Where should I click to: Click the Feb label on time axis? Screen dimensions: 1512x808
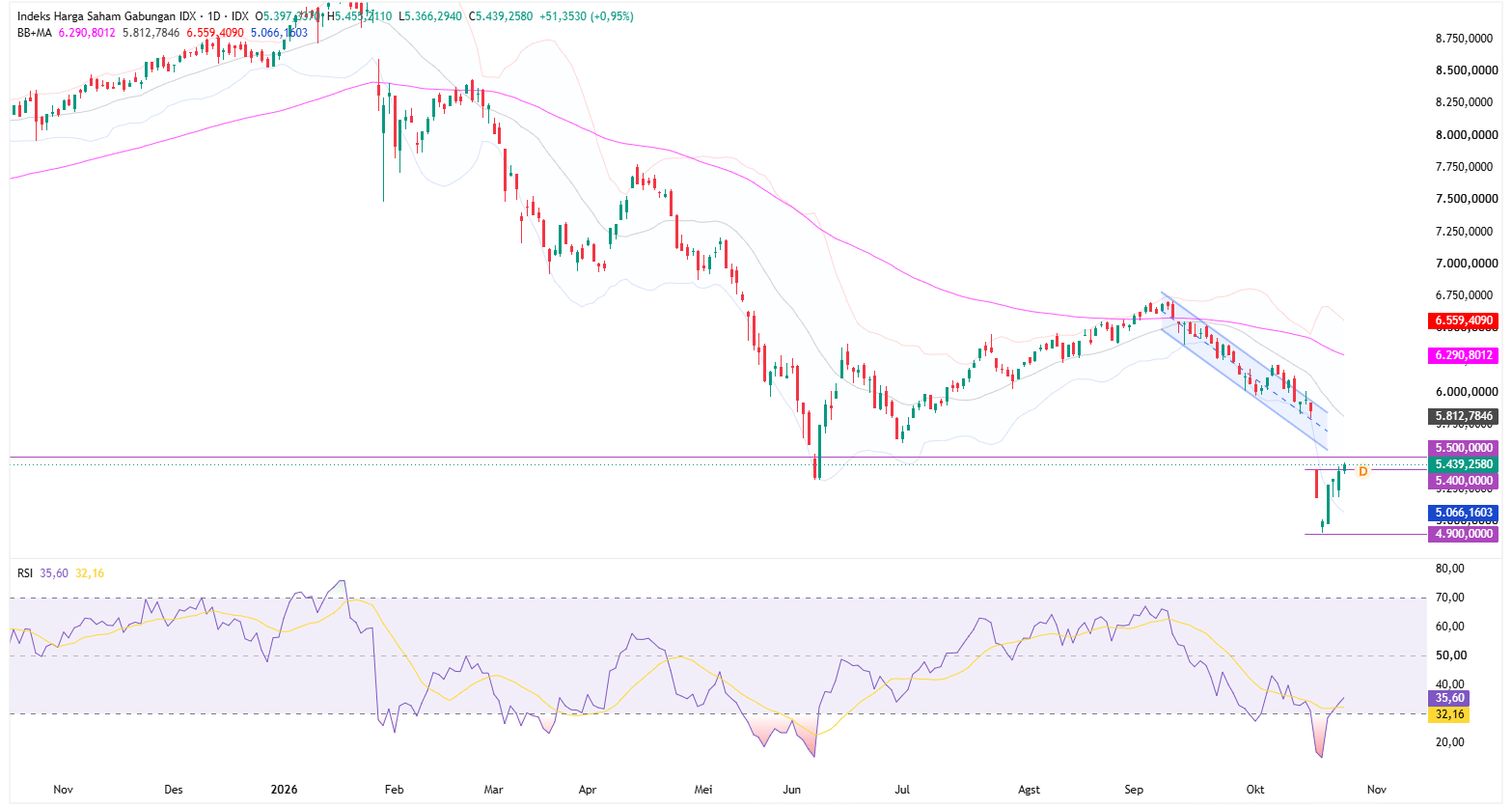pyautogui.click(x=394, y=790)
